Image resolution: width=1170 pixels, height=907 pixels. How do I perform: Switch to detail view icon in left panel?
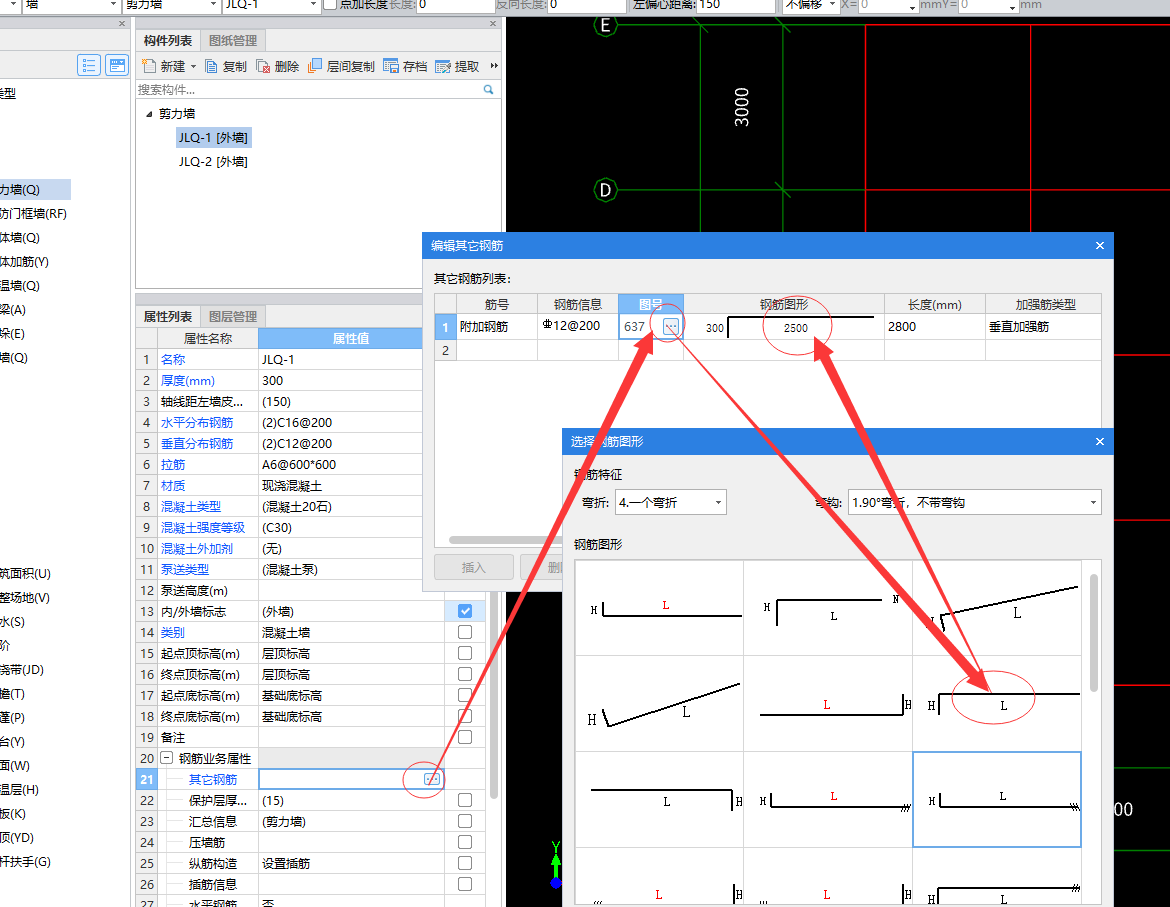click(117, 66)
